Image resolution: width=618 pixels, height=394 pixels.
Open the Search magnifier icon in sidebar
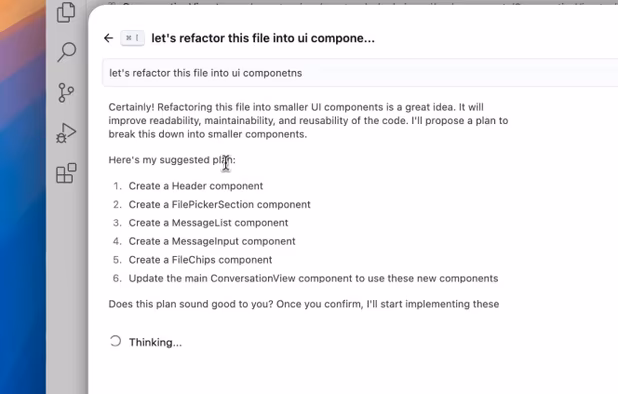[66, 52]
